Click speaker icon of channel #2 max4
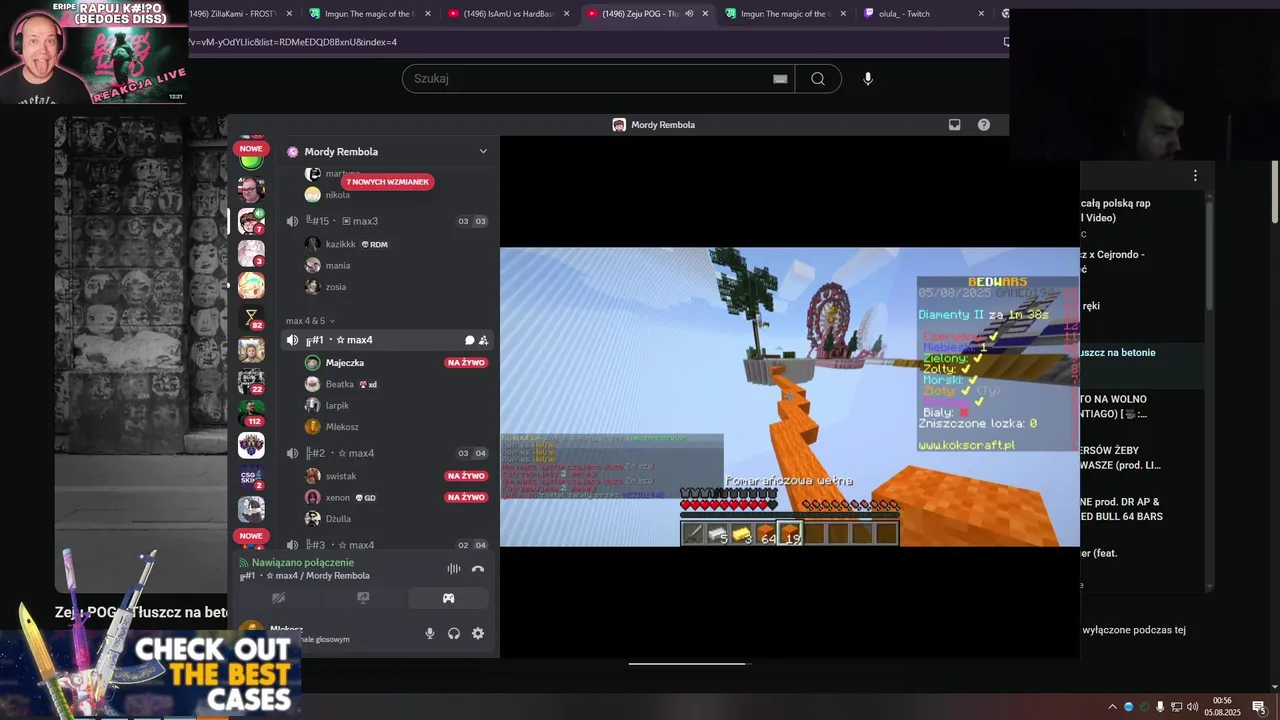Image resolution: width=1280 pixels, height=720 pixels. coord(292,453)
